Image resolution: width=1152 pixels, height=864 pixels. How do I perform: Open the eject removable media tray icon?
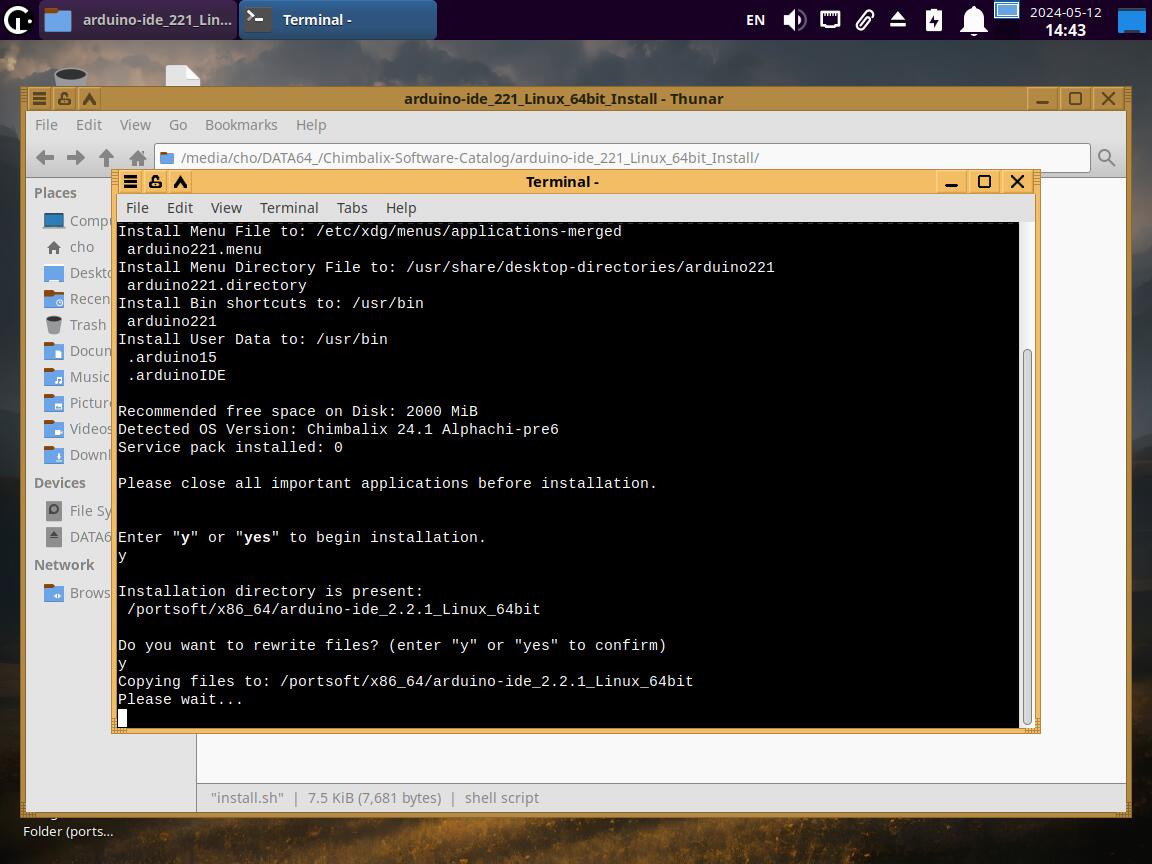pos(898,19)
